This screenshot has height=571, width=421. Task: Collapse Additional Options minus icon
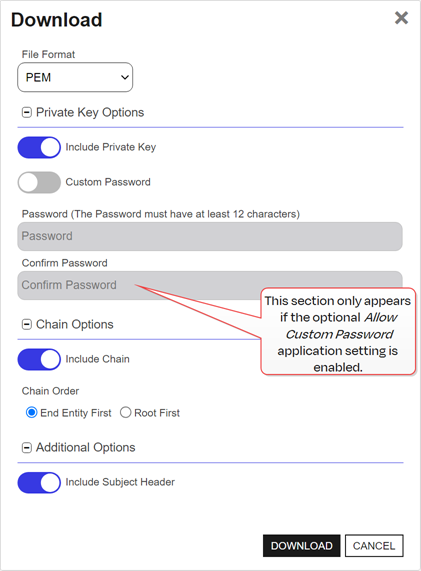click(27, 448)
